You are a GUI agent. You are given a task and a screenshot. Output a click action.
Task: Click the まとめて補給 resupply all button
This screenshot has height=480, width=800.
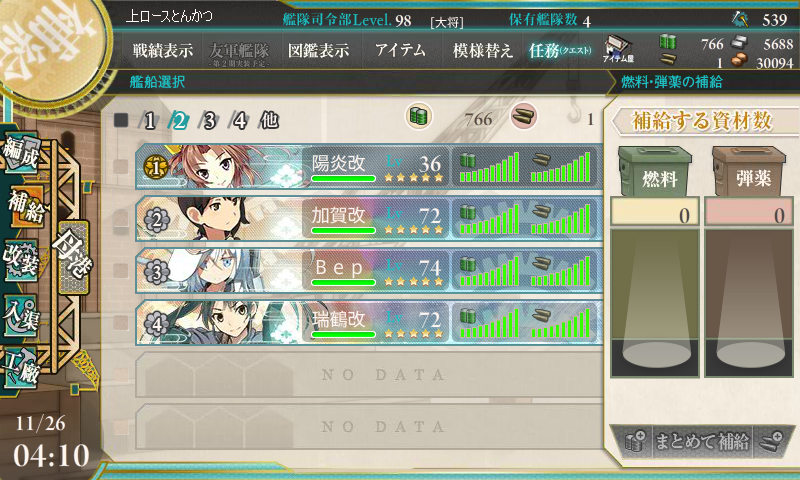click(702, 441)
